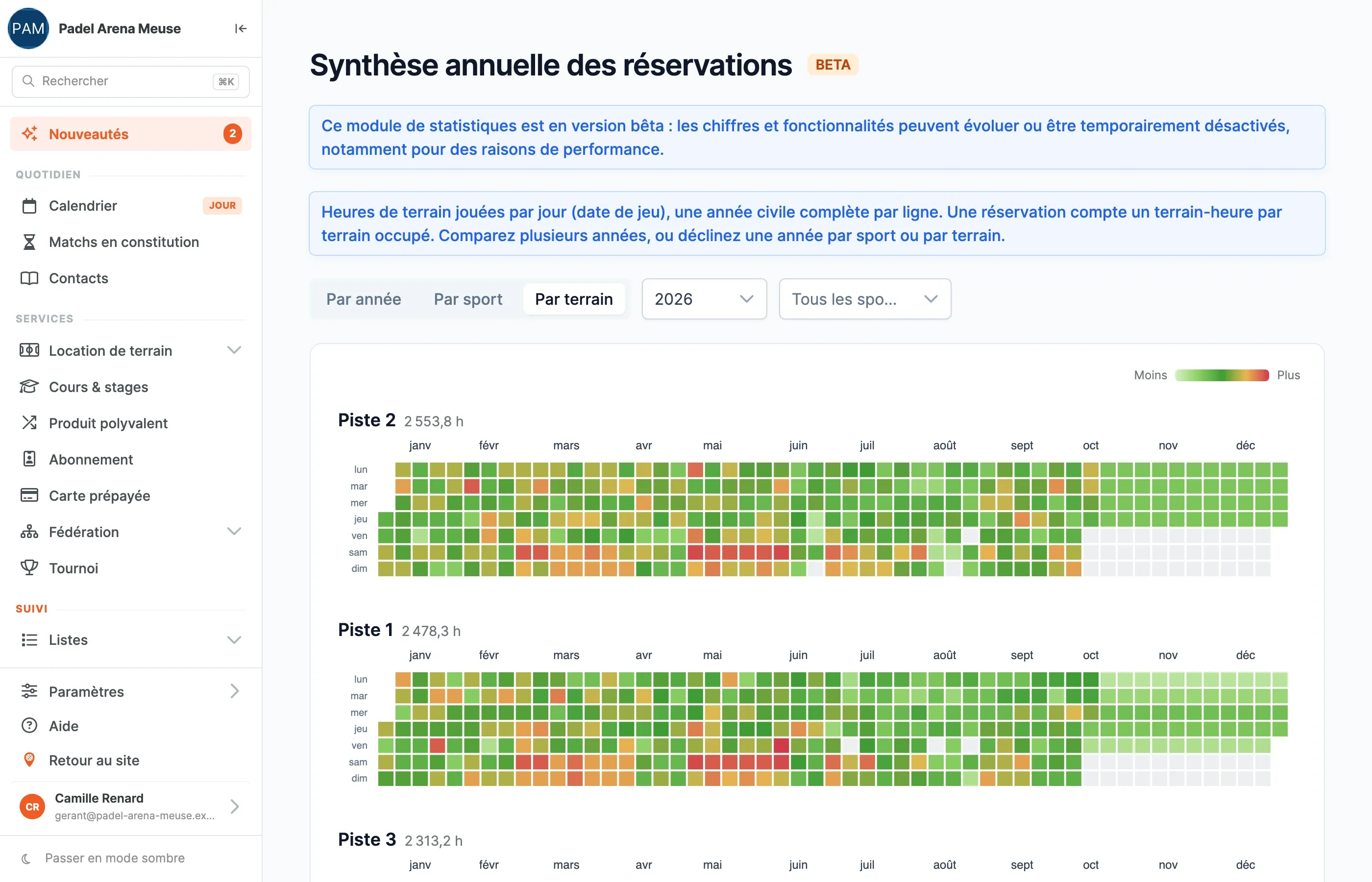Viewport: 1372px width, 882px height.
Task: Click the Carte prépayée card icon
Action: [29, 495]
